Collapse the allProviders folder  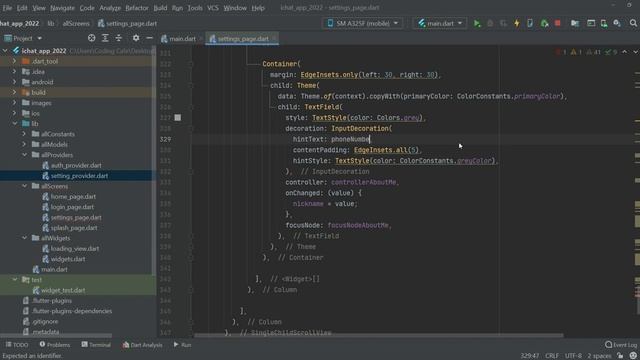[x=24, y=155]
